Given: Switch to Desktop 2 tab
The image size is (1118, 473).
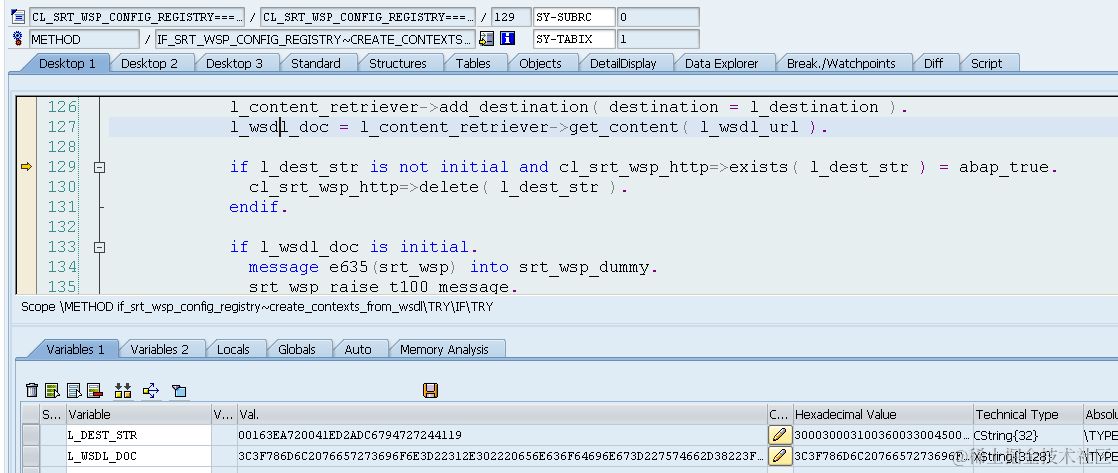Looking at the screenshot, I should 149,63.
